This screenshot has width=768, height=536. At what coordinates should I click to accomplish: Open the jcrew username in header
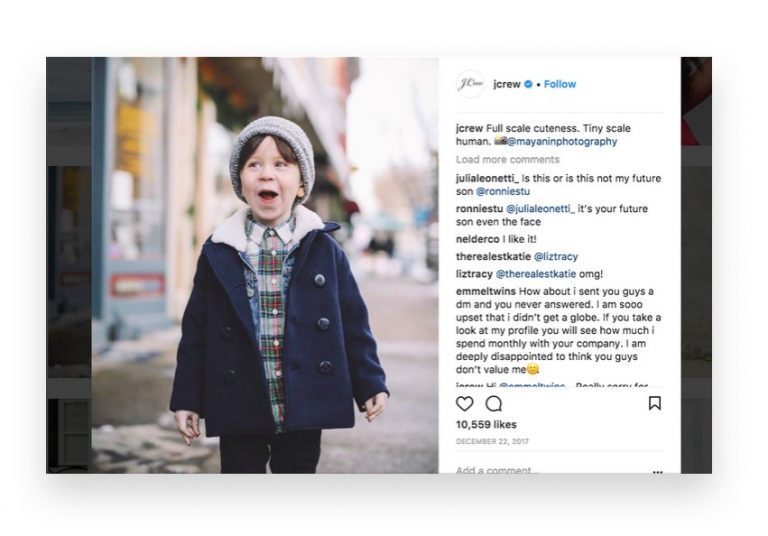[503, 84]
